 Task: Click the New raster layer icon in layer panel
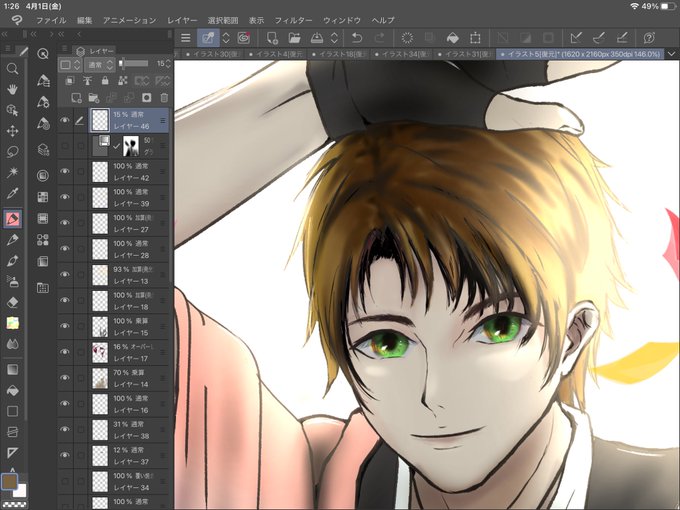tap(76, 98)
